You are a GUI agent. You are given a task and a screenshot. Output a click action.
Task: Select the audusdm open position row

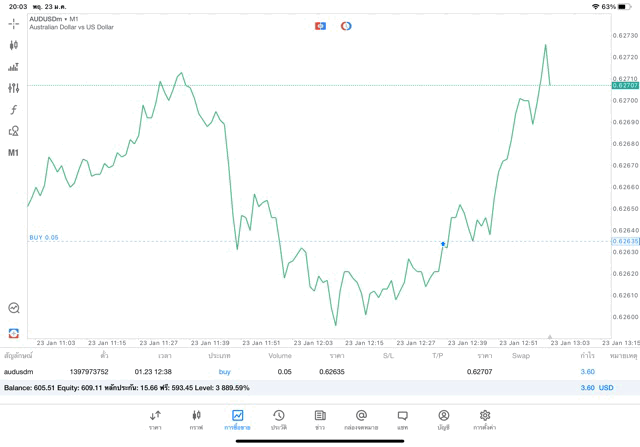(320, 371)
